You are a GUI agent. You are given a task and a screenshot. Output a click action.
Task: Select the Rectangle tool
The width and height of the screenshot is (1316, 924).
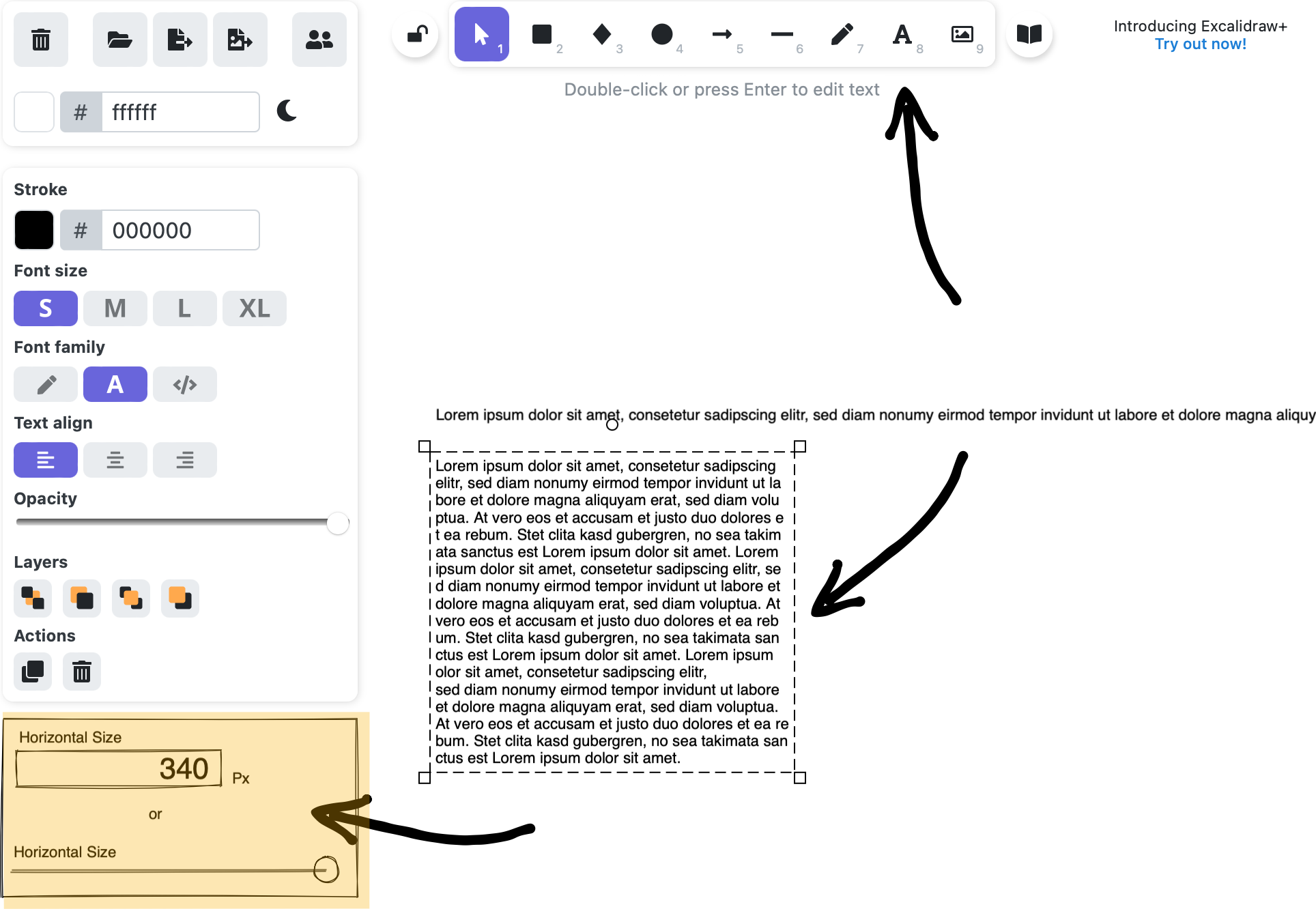pos(541,34)
